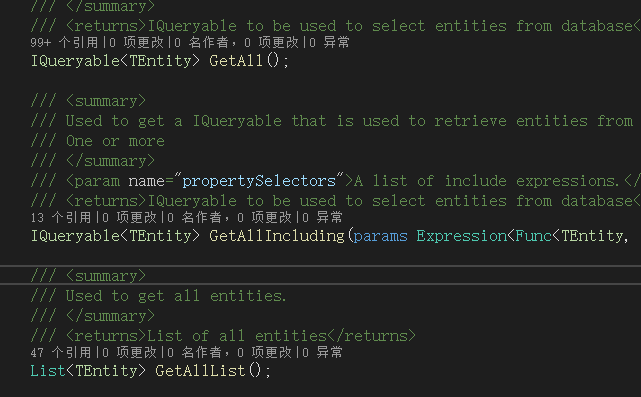This screenshot has height=397, width=641.
Task: Click the 'List' type before GetAllList
Action: [48, 371]
